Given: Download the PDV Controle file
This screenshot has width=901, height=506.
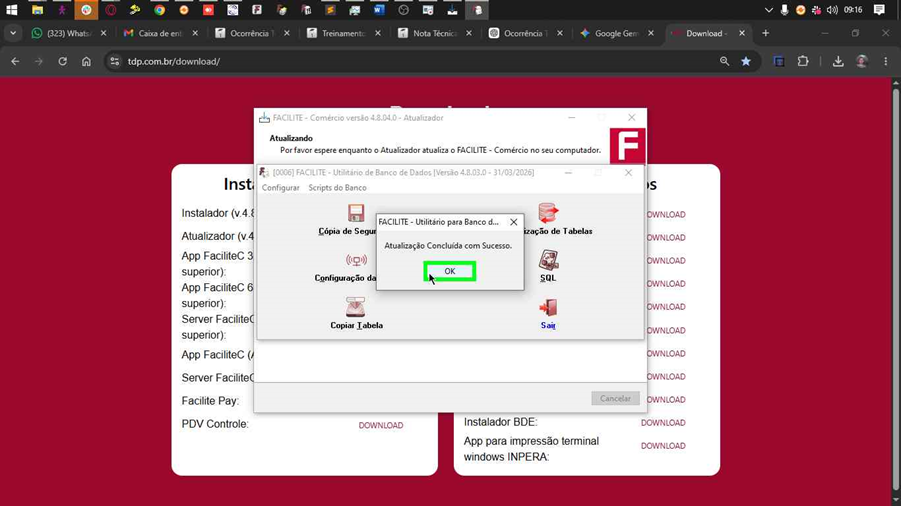Looking at the screenshot, I should [x=380, y=425].
